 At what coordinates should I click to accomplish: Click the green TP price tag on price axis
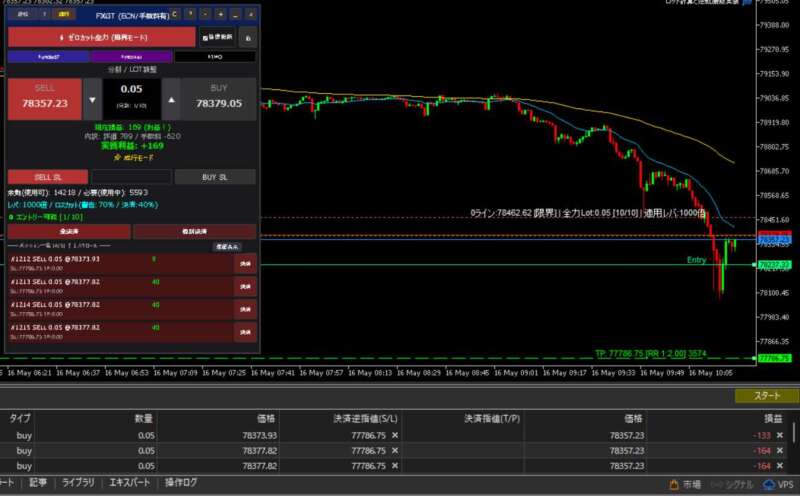(x=774, y=358)
